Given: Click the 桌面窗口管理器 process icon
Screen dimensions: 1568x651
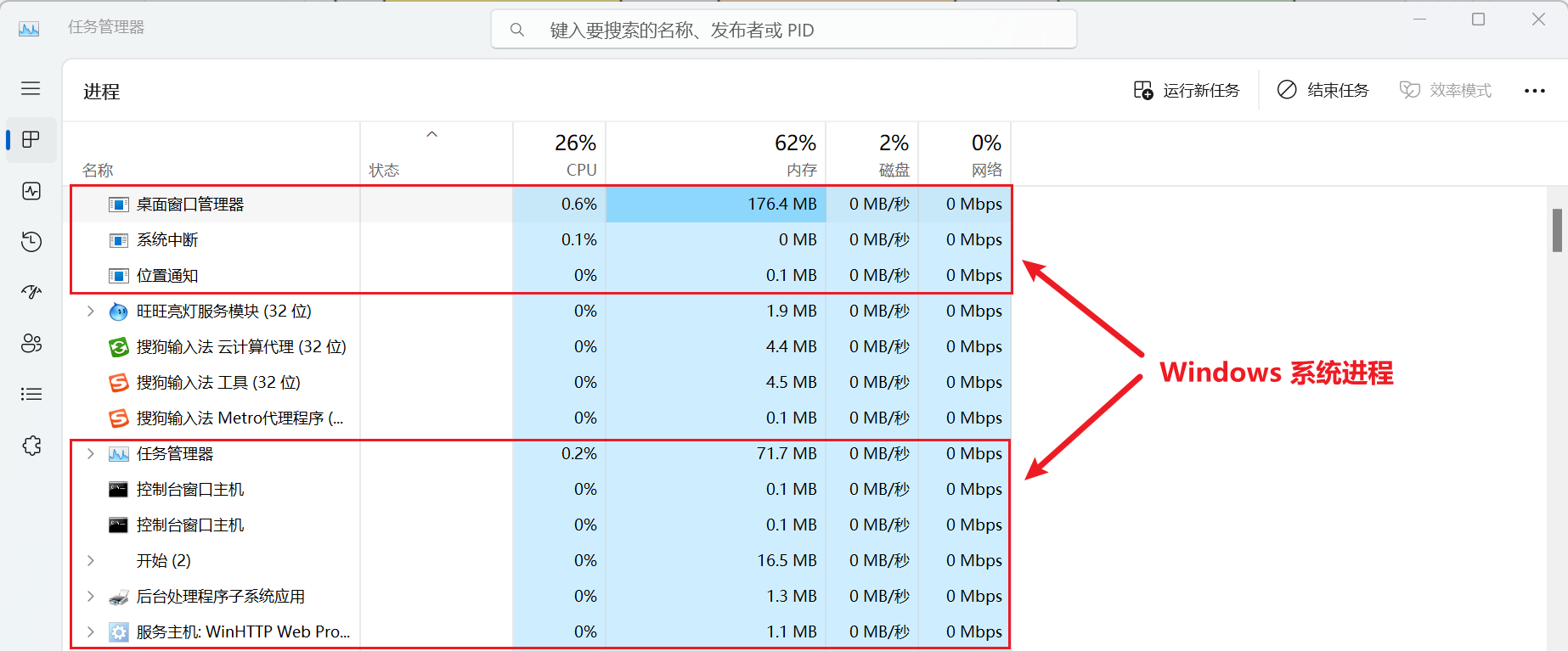Looking at the screenshot, I should point(119,205).
